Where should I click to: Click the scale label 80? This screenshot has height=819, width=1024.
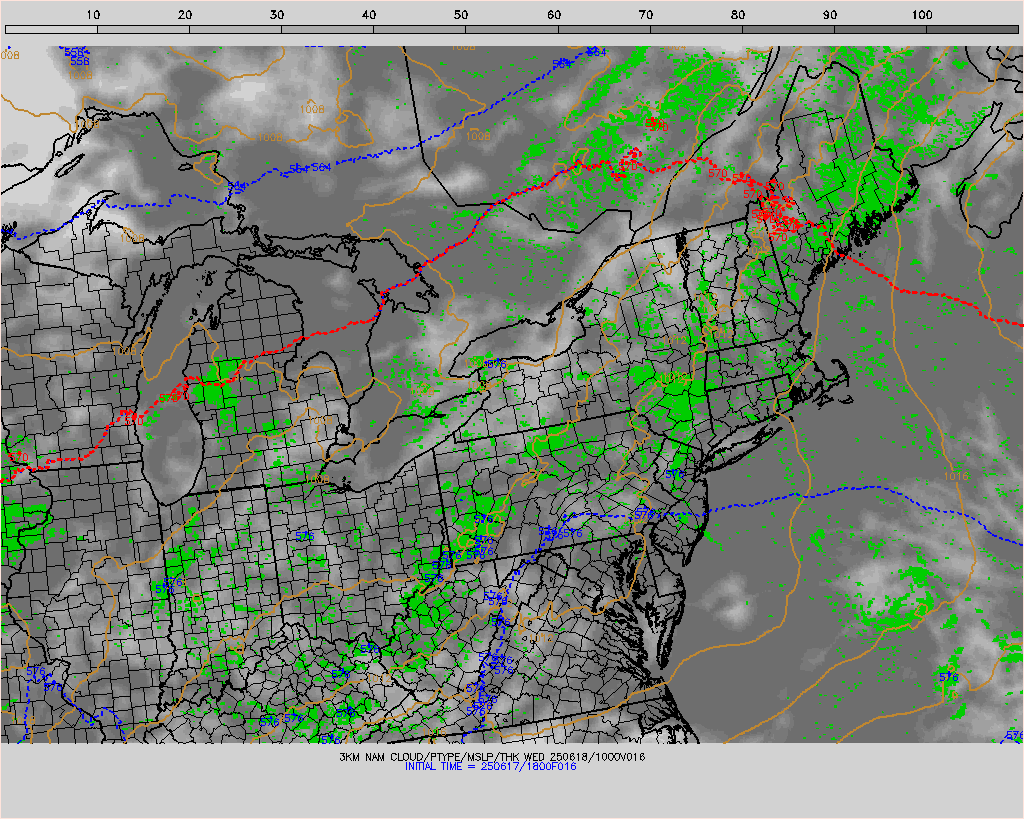click(738, 15)
